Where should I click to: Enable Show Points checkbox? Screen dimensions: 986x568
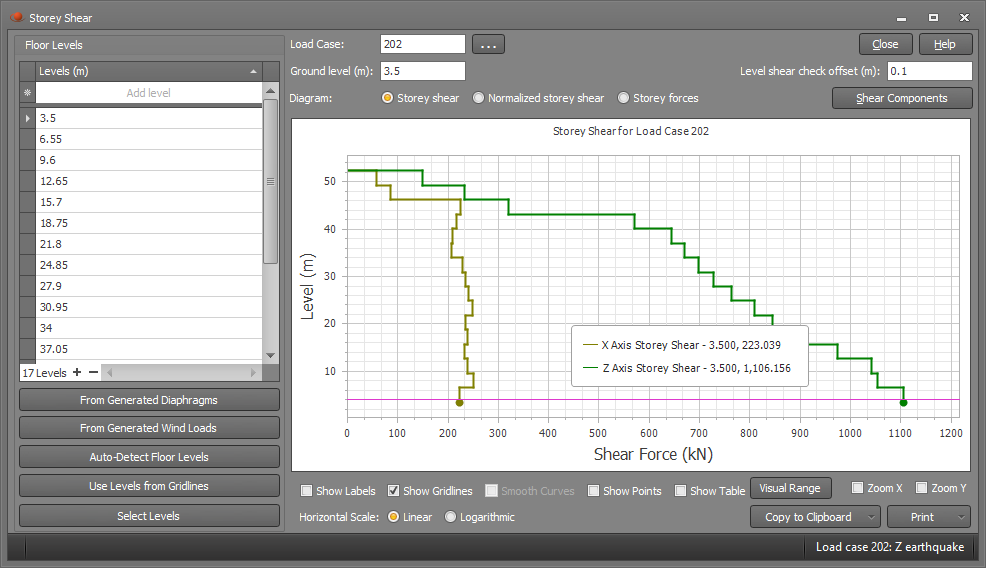tap(594, 491)
